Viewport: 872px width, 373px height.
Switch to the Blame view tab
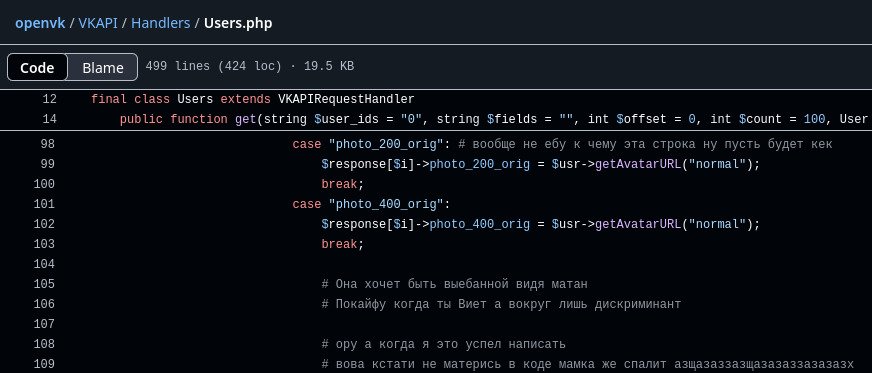click(103, 67)
